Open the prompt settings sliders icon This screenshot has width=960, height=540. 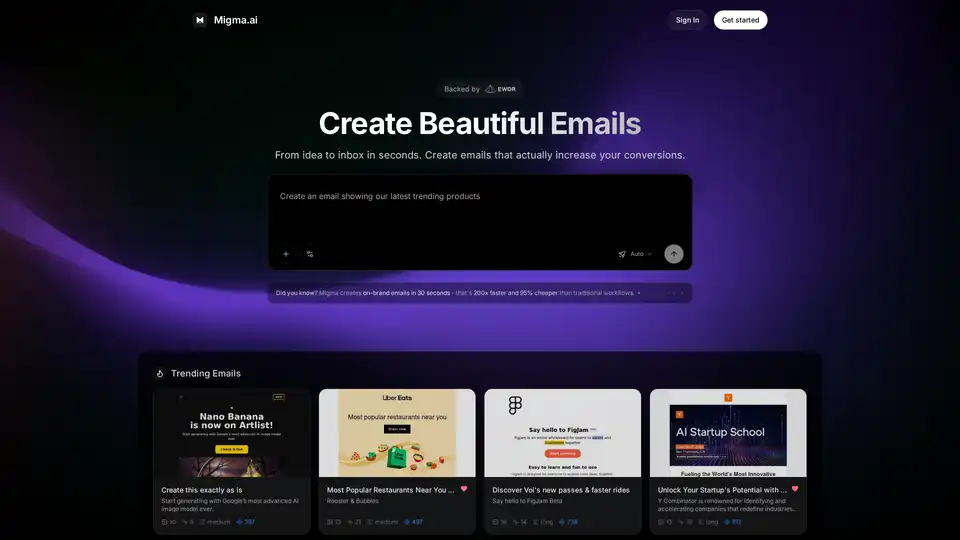click(x=310, y=254)
